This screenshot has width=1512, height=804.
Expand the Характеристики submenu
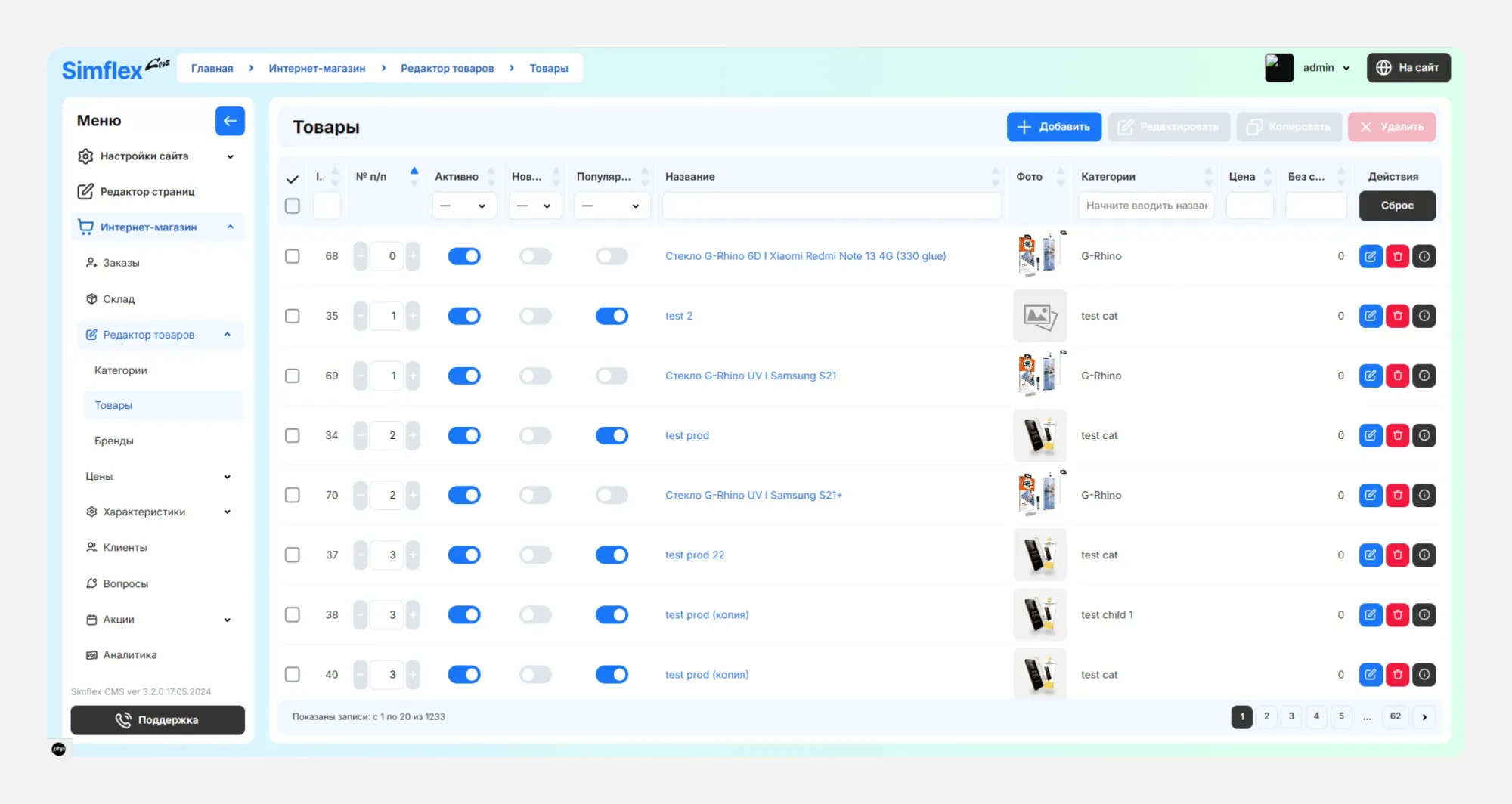coord(159,512)
